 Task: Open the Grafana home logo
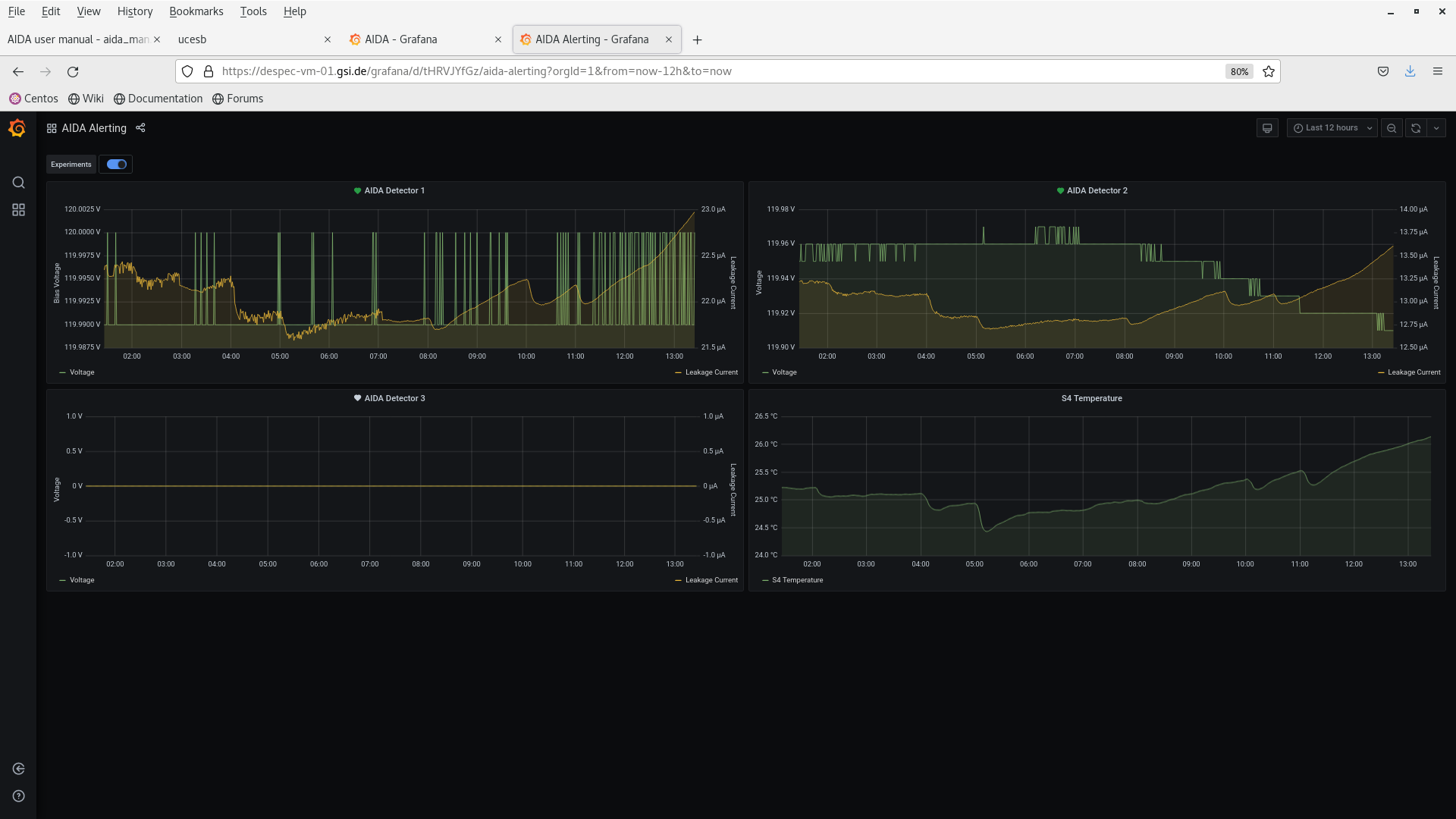(x=17, y=128)
